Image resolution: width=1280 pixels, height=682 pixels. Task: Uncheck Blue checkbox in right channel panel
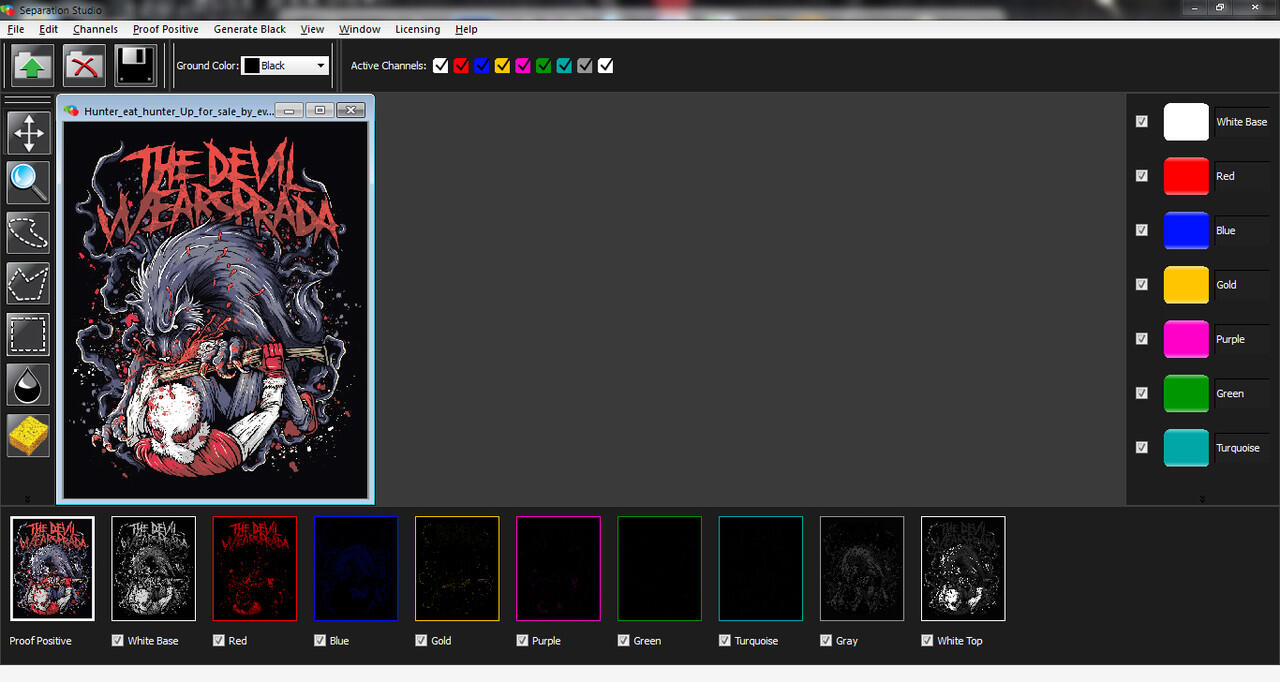tap(1142, 230)
